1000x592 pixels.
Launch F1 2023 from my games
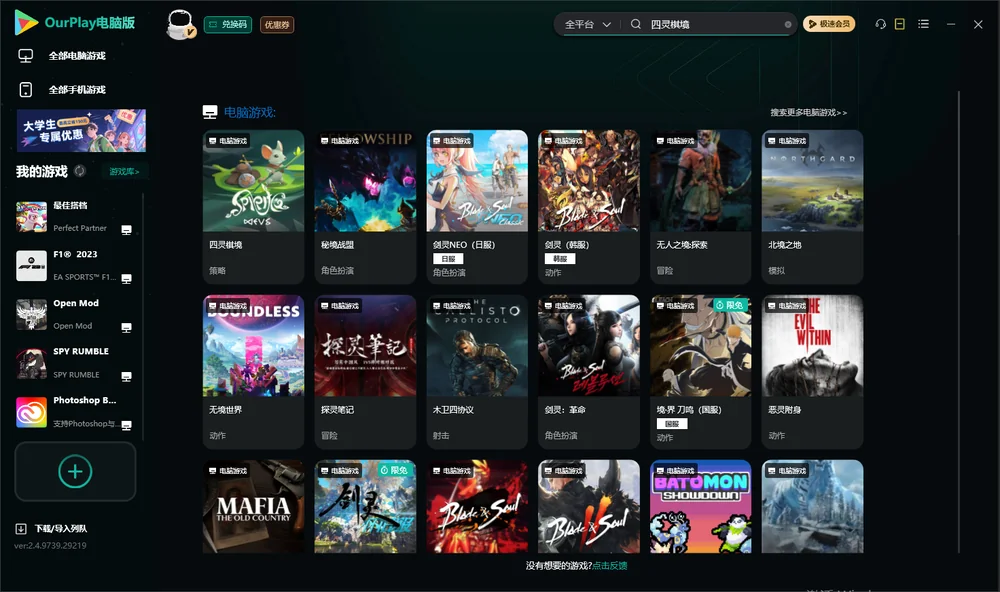74,265
